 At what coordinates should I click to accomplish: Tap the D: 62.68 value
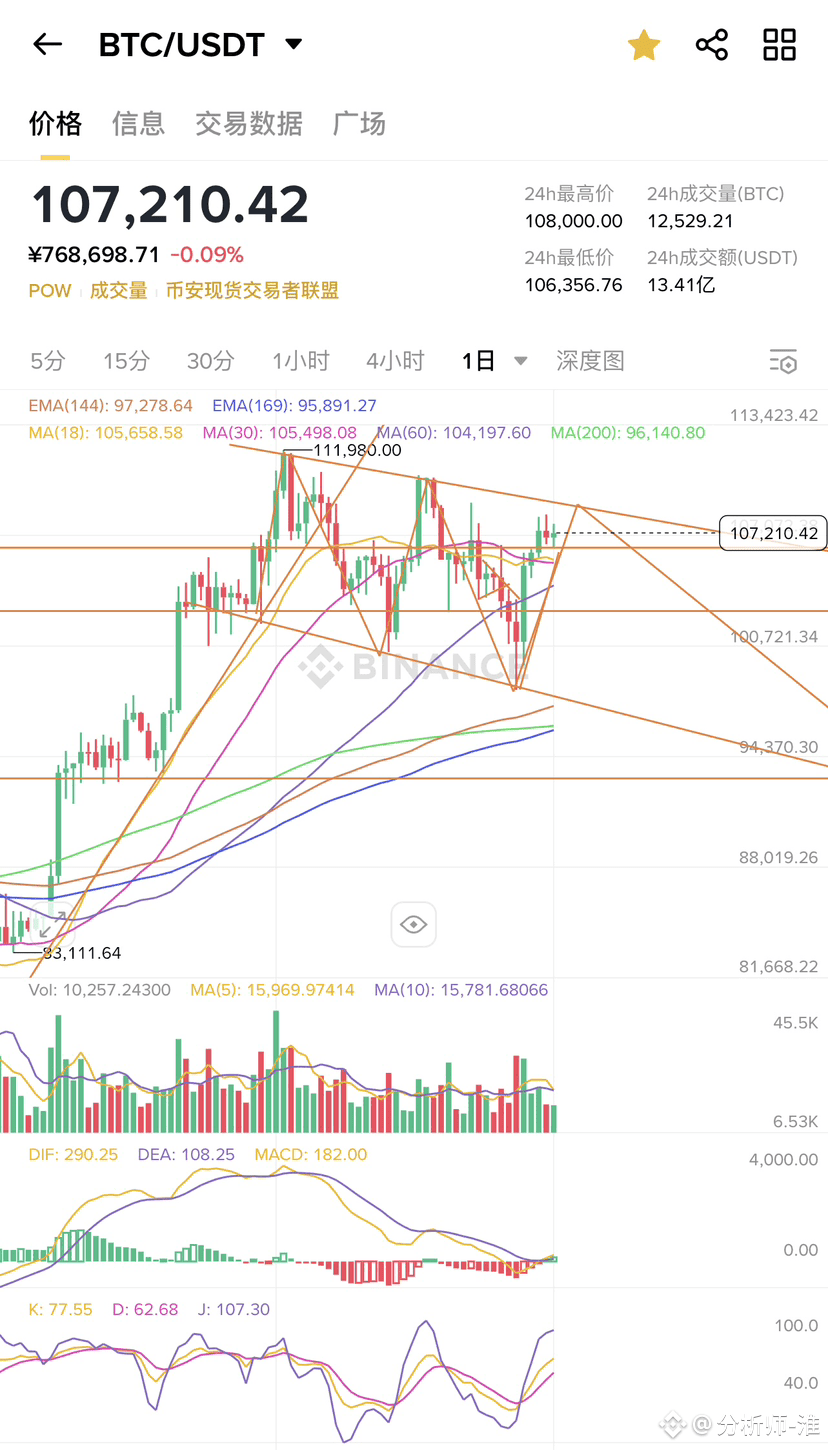point(145,1309)
